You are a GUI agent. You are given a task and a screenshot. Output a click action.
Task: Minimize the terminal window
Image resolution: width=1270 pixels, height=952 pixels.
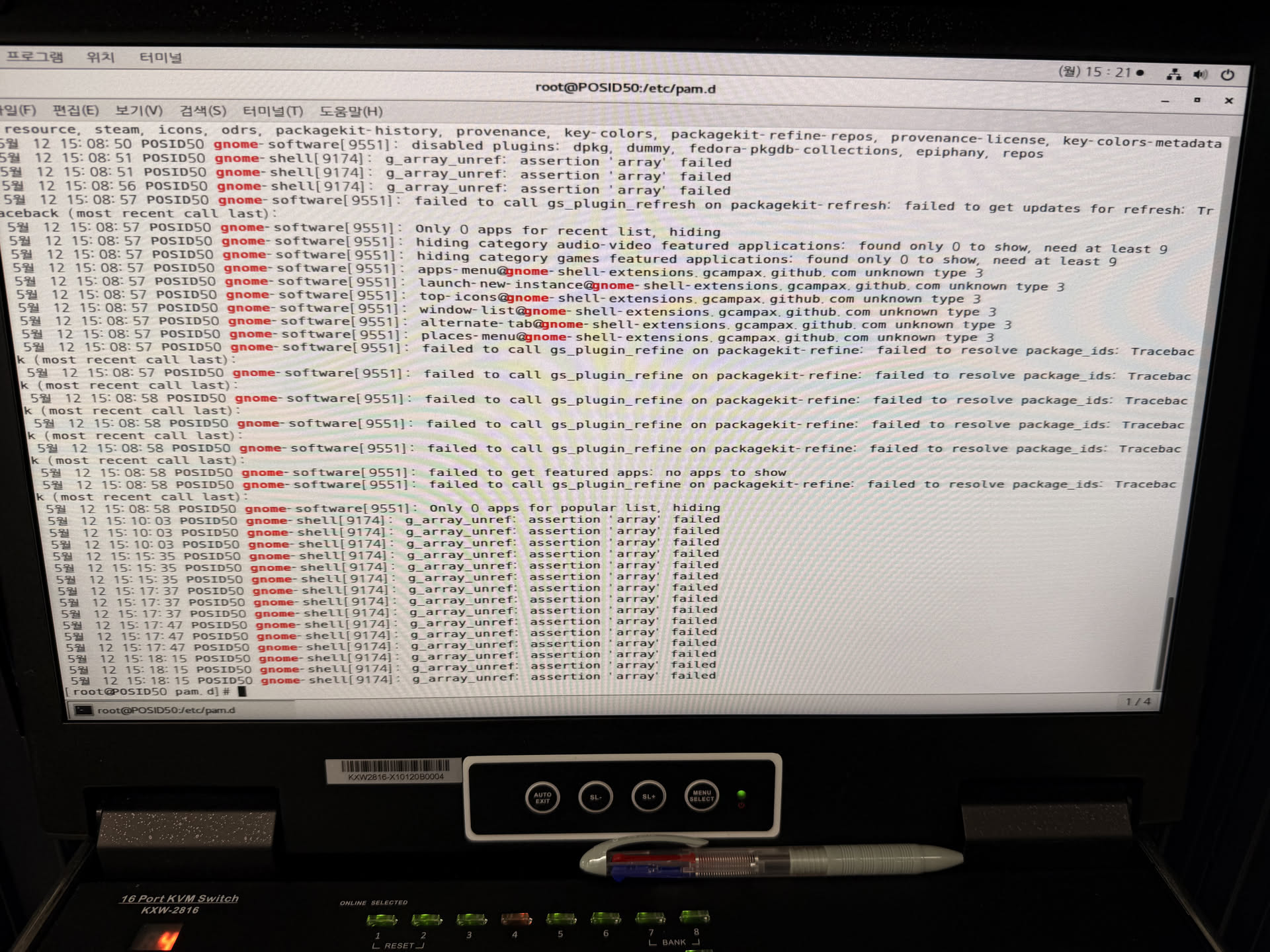(1165, 101)
